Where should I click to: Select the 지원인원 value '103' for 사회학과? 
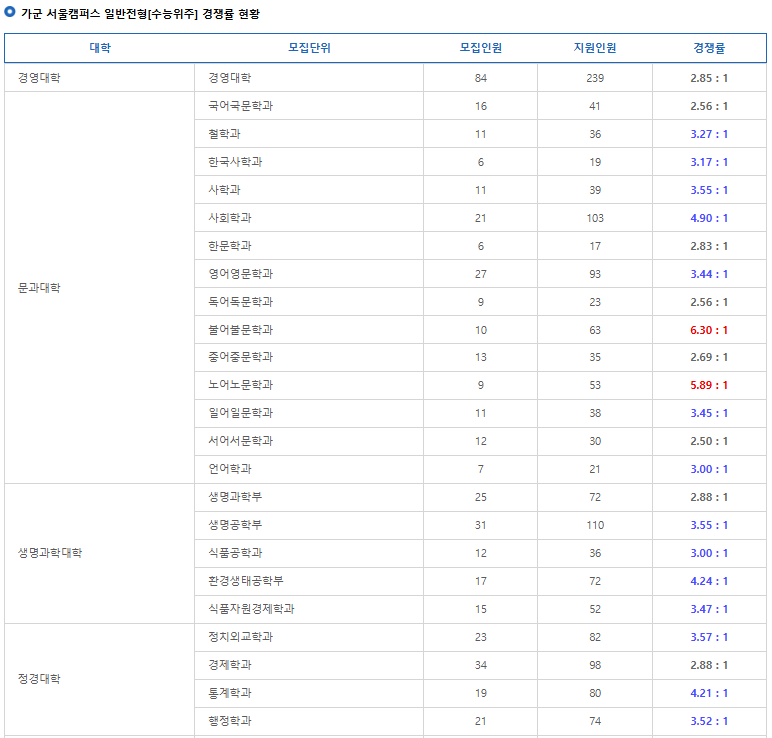(x=595, y=218)
